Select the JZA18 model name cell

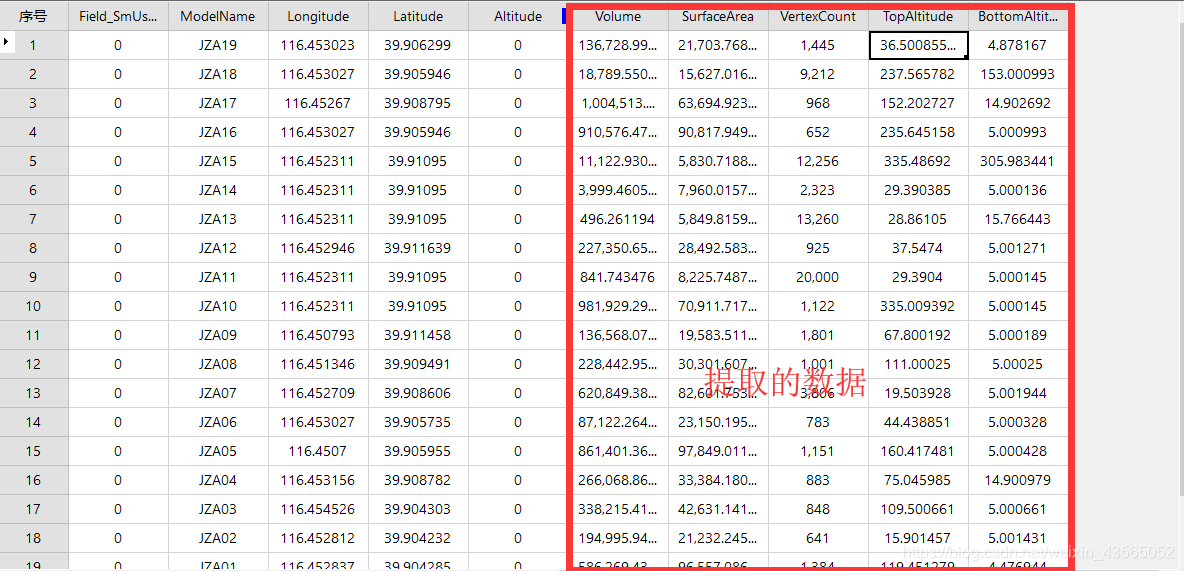coord(217,74)
